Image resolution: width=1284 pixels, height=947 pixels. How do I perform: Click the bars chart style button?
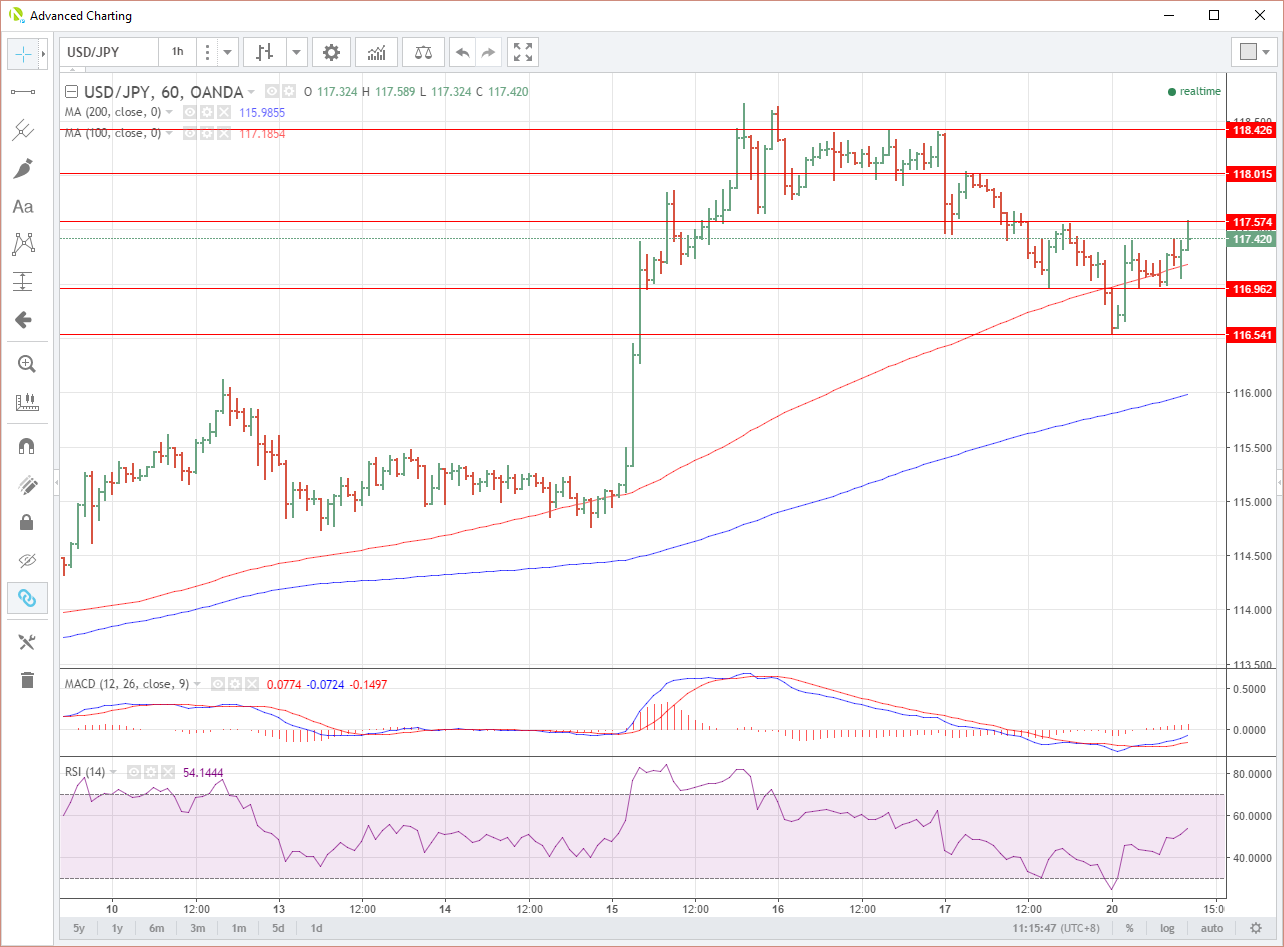265,52
